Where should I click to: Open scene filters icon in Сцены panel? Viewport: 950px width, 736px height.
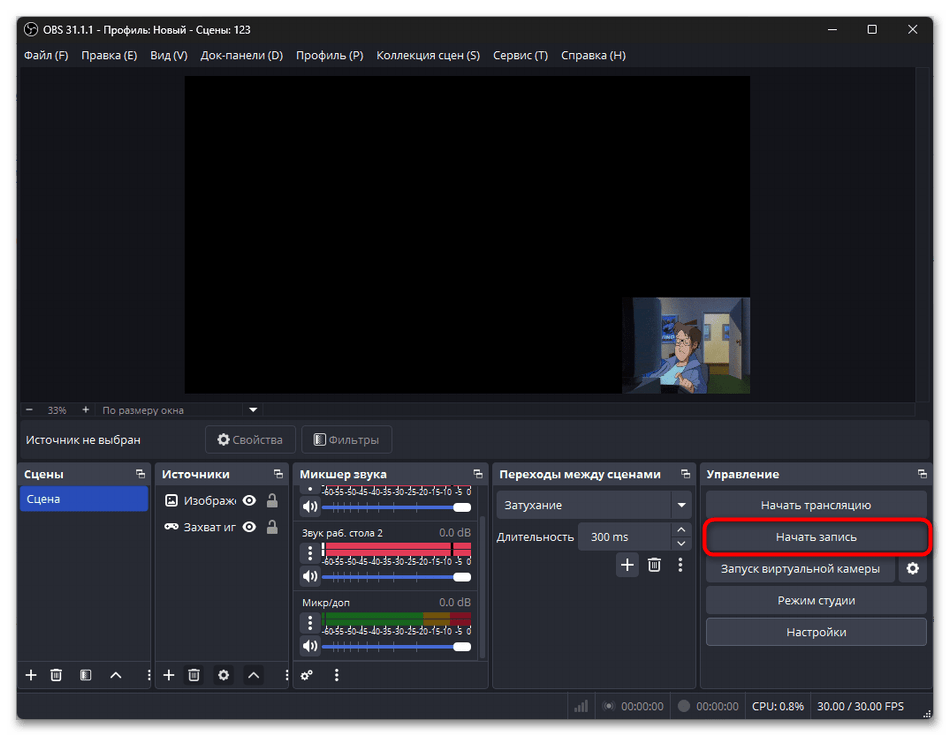coord(86,675)
